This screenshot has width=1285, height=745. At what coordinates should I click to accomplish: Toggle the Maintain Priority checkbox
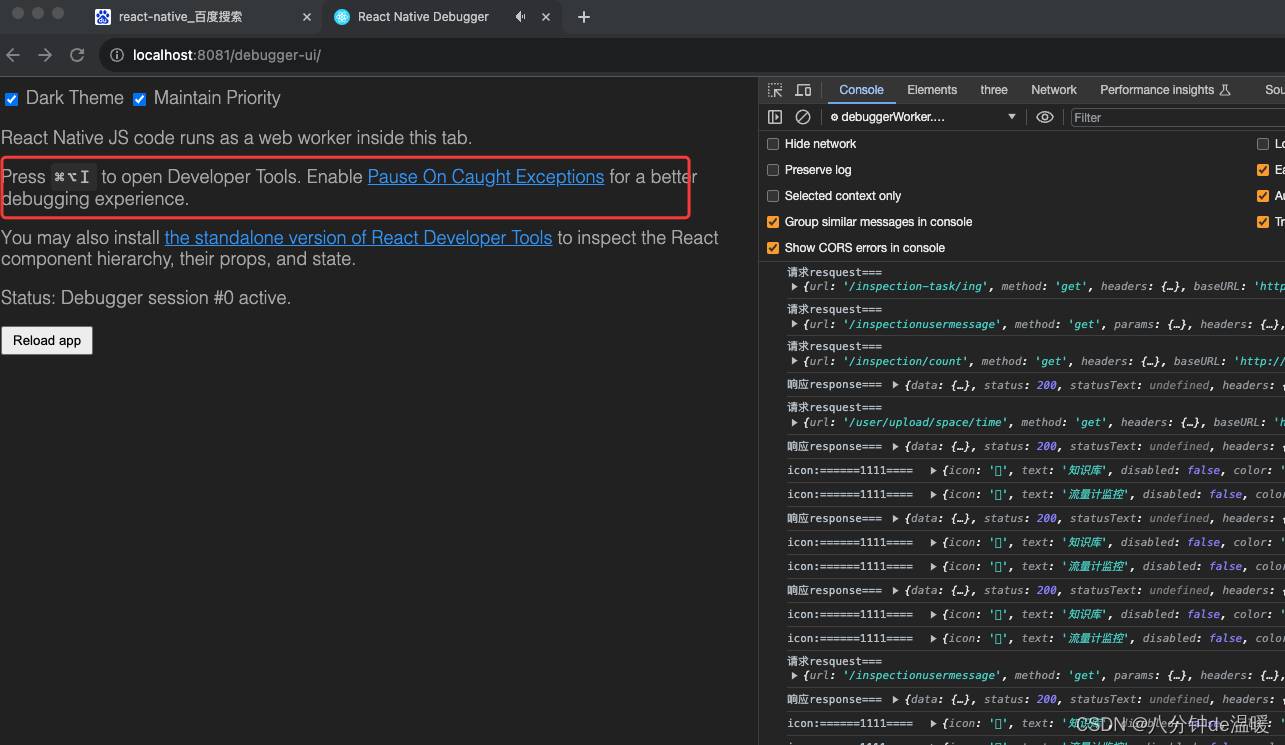(140, 99)
